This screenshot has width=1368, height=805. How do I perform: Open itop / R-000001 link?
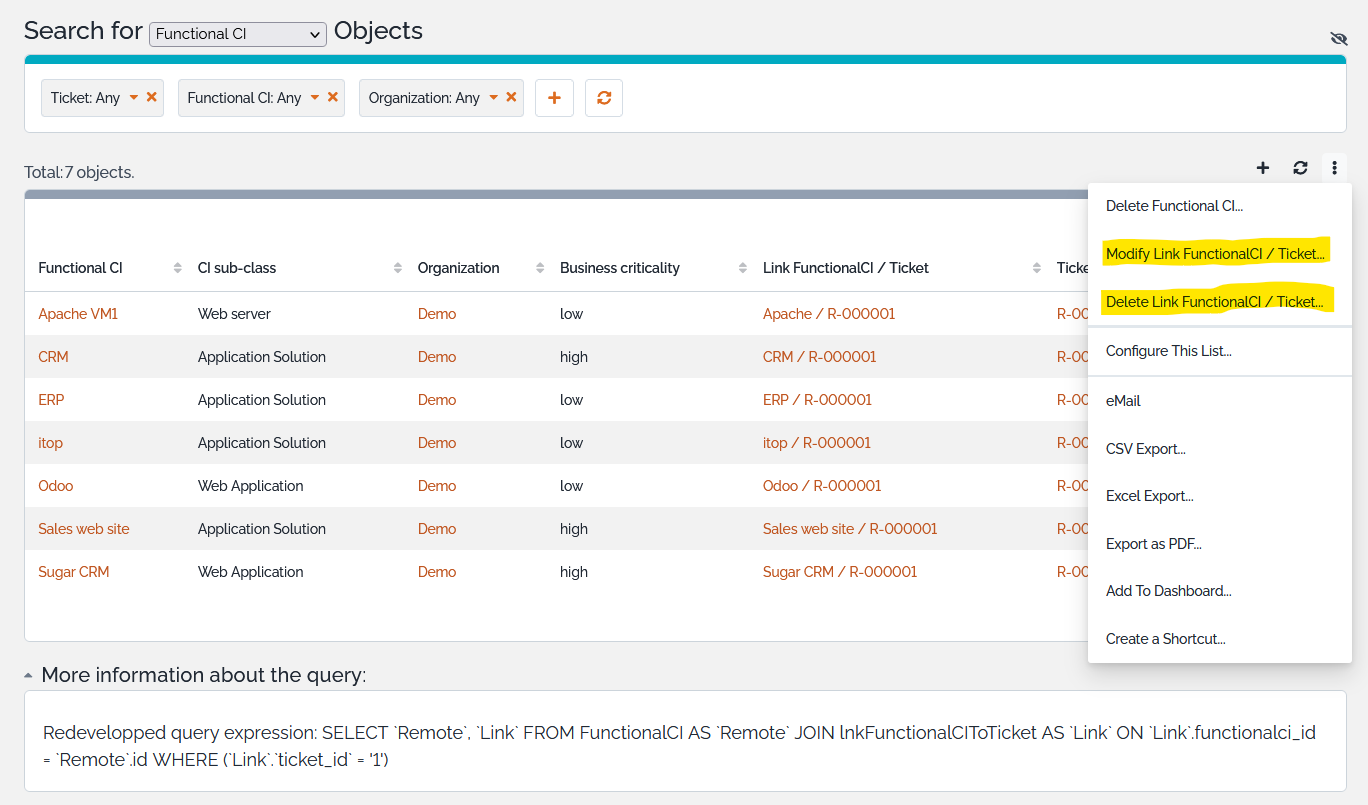pos(817,443)
